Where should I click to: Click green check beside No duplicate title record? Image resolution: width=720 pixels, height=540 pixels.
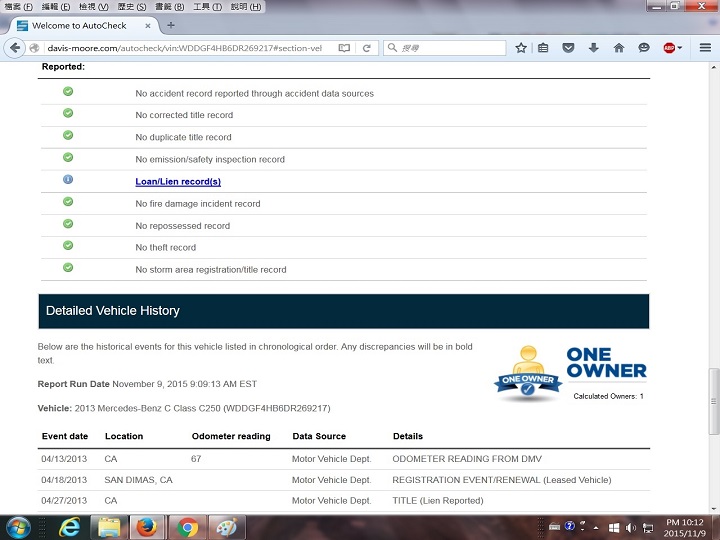68,135
